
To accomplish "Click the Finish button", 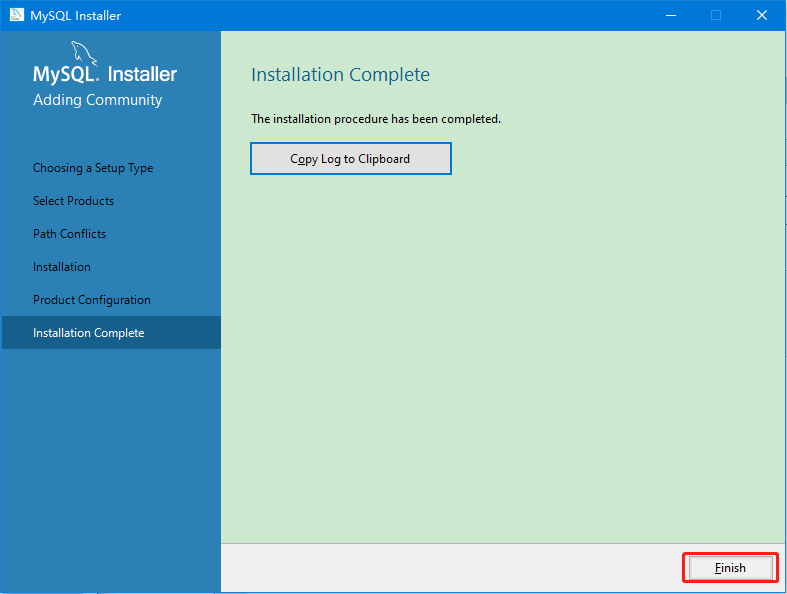I will click(730, 568).
